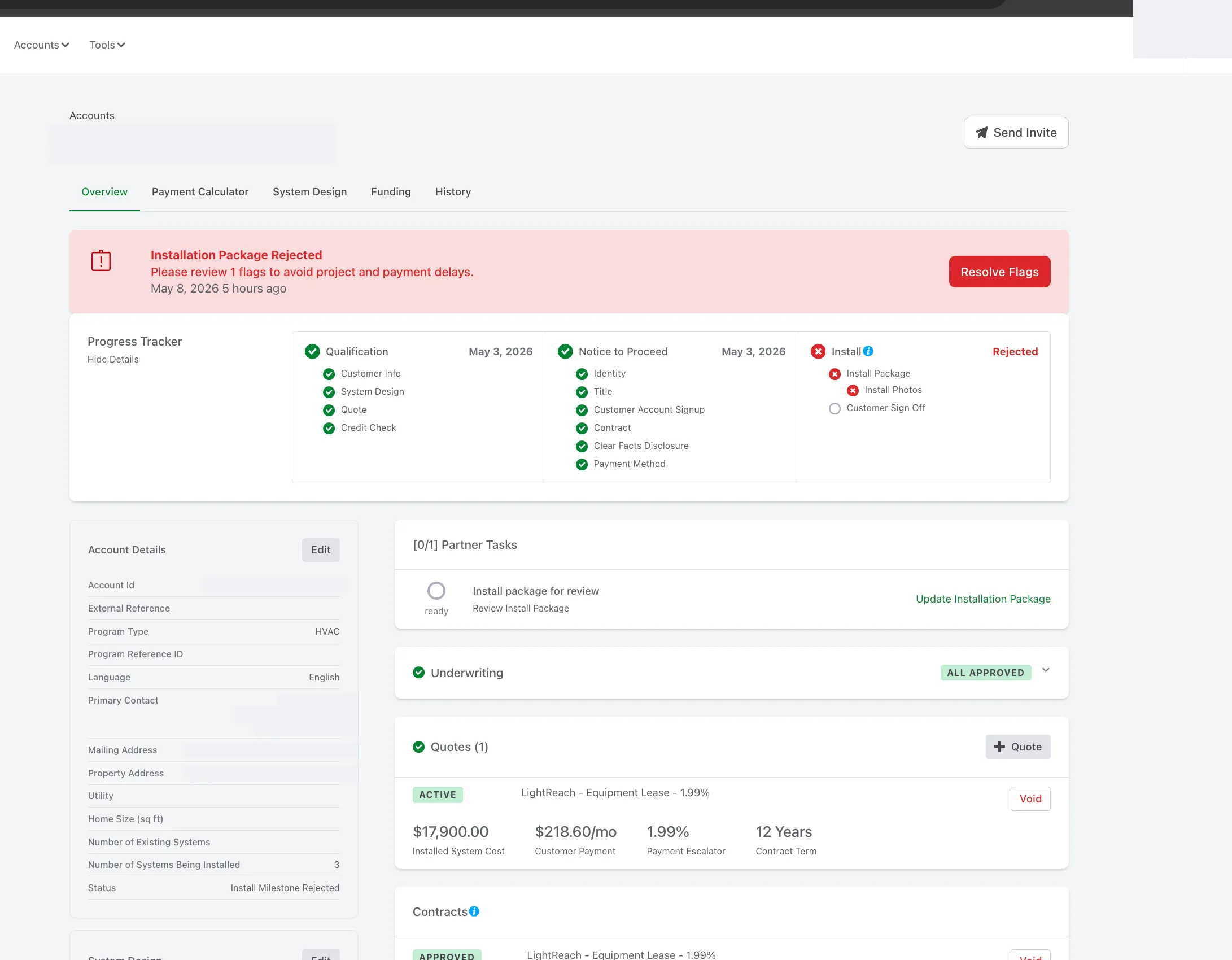Click the red clipboard alert icon

pos(101,260)
